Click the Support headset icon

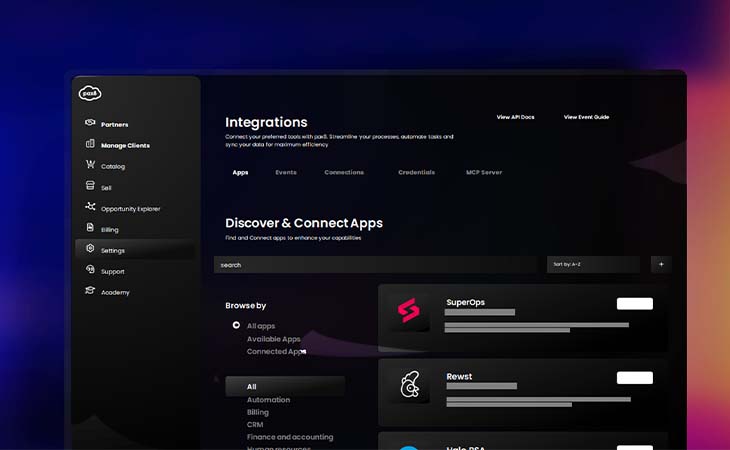point(90,269)
